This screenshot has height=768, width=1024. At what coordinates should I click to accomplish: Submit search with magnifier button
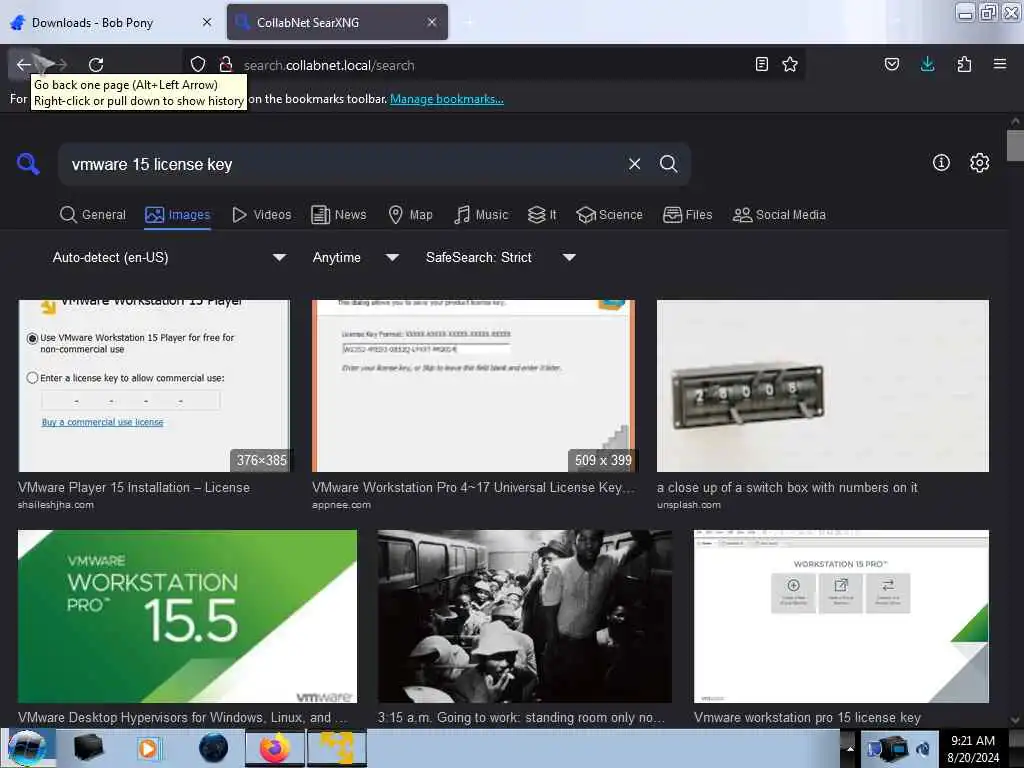click(x=668, y=164)
